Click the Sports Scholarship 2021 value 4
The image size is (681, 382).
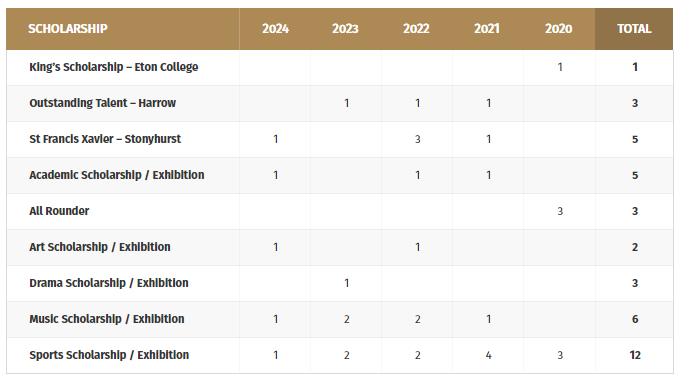pyautogui.click(x=489, y=355)
